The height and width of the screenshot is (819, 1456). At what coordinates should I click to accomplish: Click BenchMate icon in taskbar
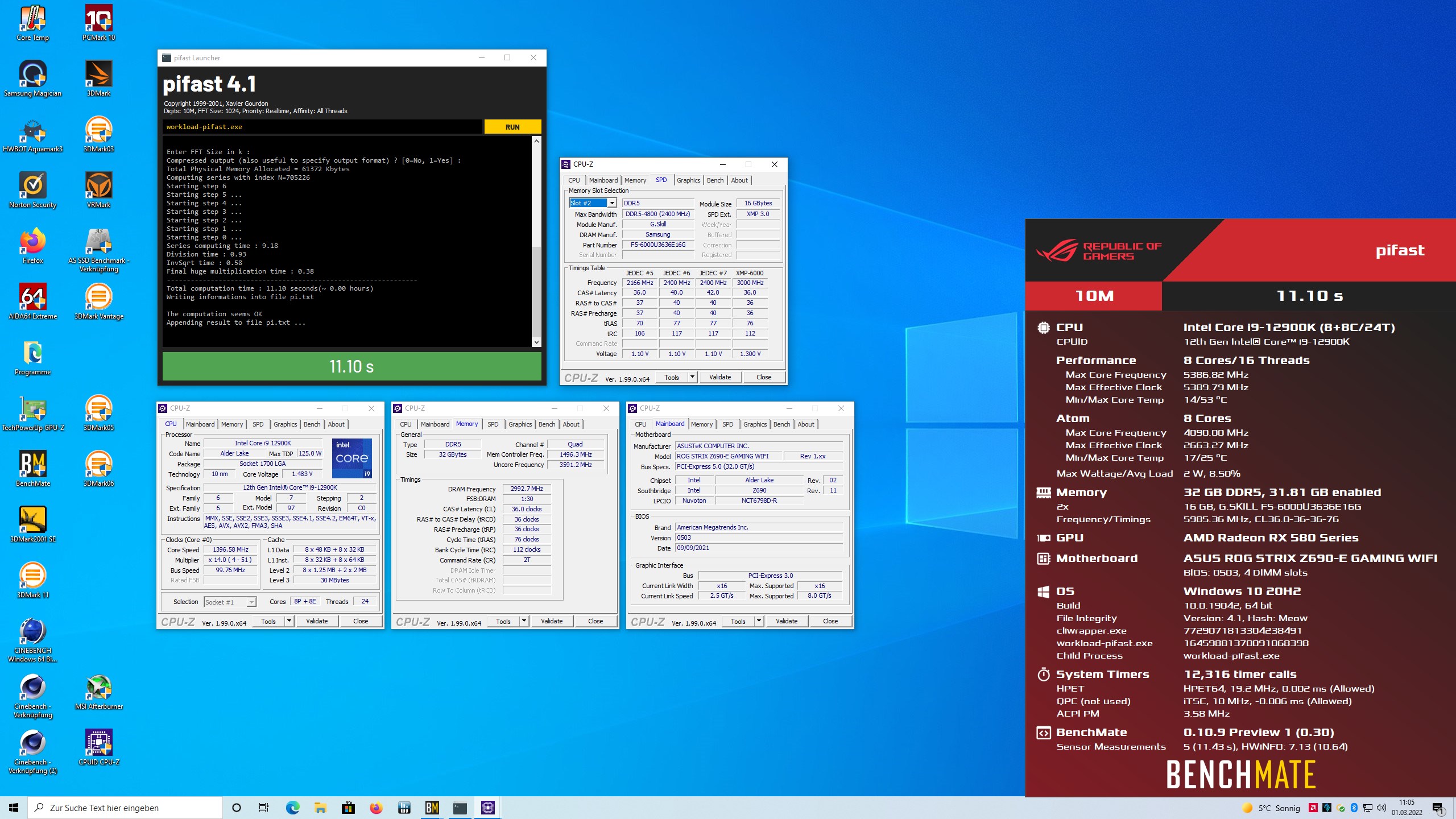432,808
